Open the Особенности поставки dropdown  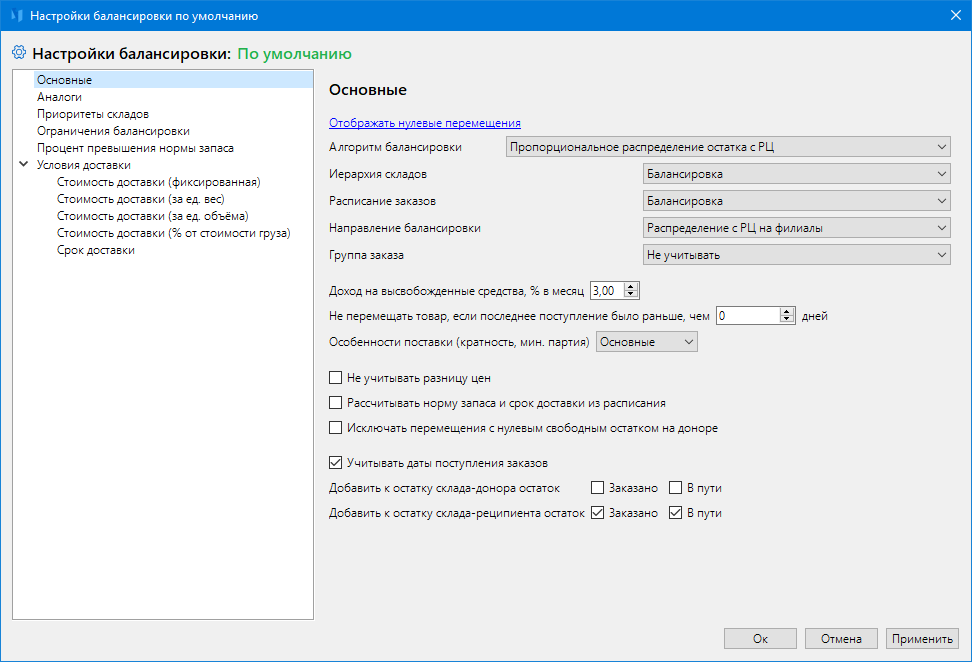click(x=646, y=342)
